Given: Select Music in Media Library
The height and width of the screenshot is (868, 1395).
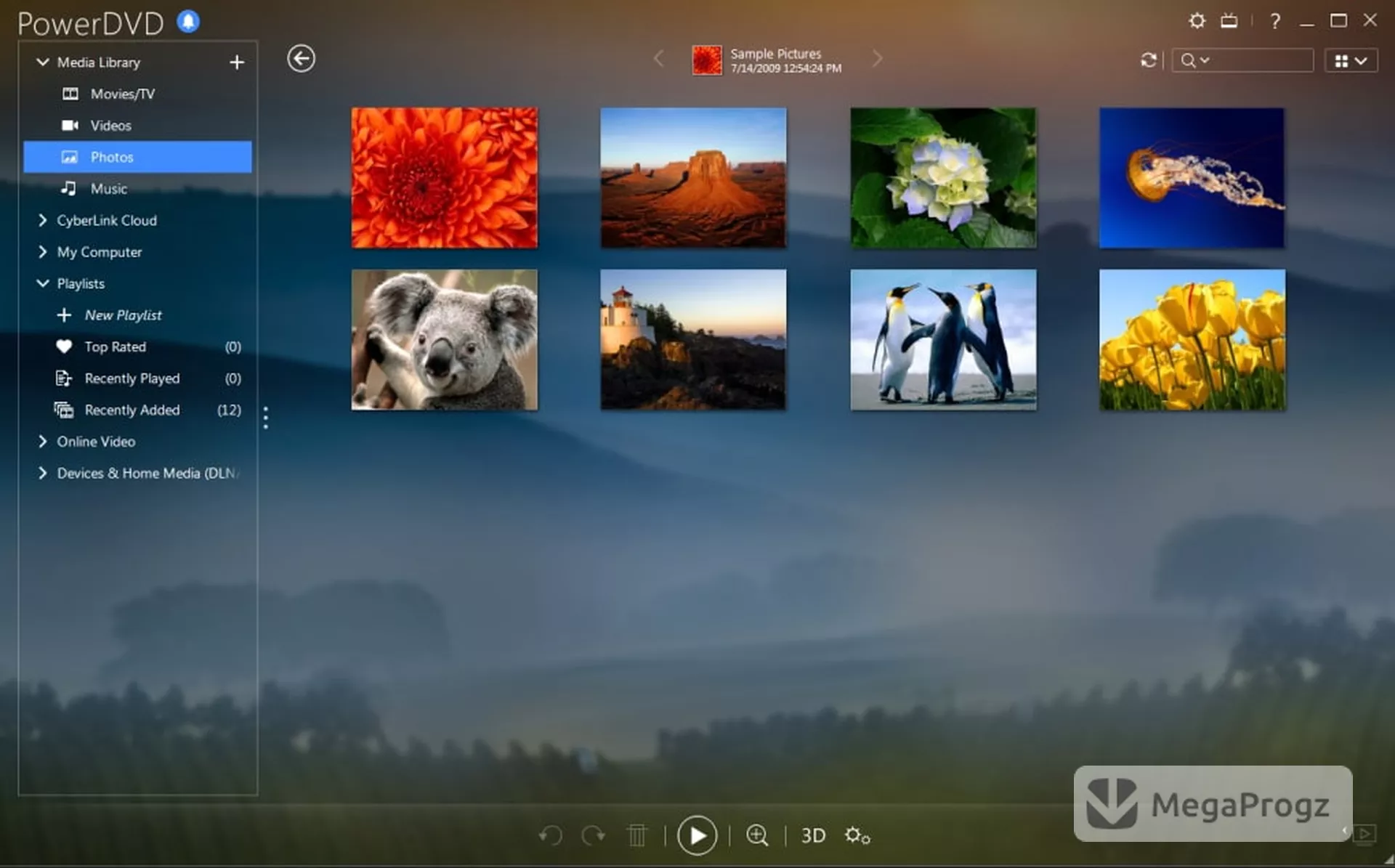Looking at the screenshot, I should [137, 188].
